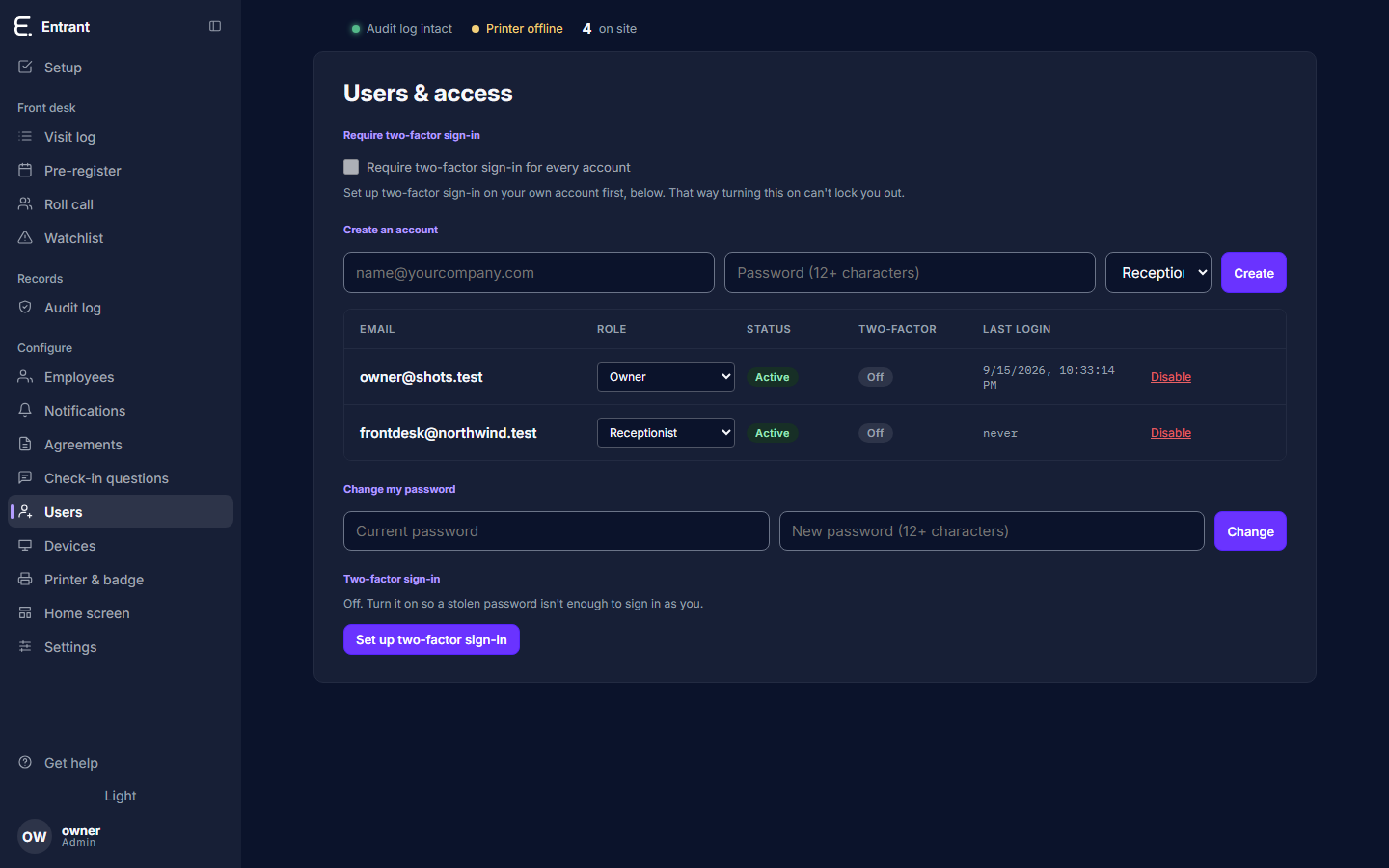Screen dimensions: 1389x868
Task: Switch to Light theme
Action: (x=121, y=796)
